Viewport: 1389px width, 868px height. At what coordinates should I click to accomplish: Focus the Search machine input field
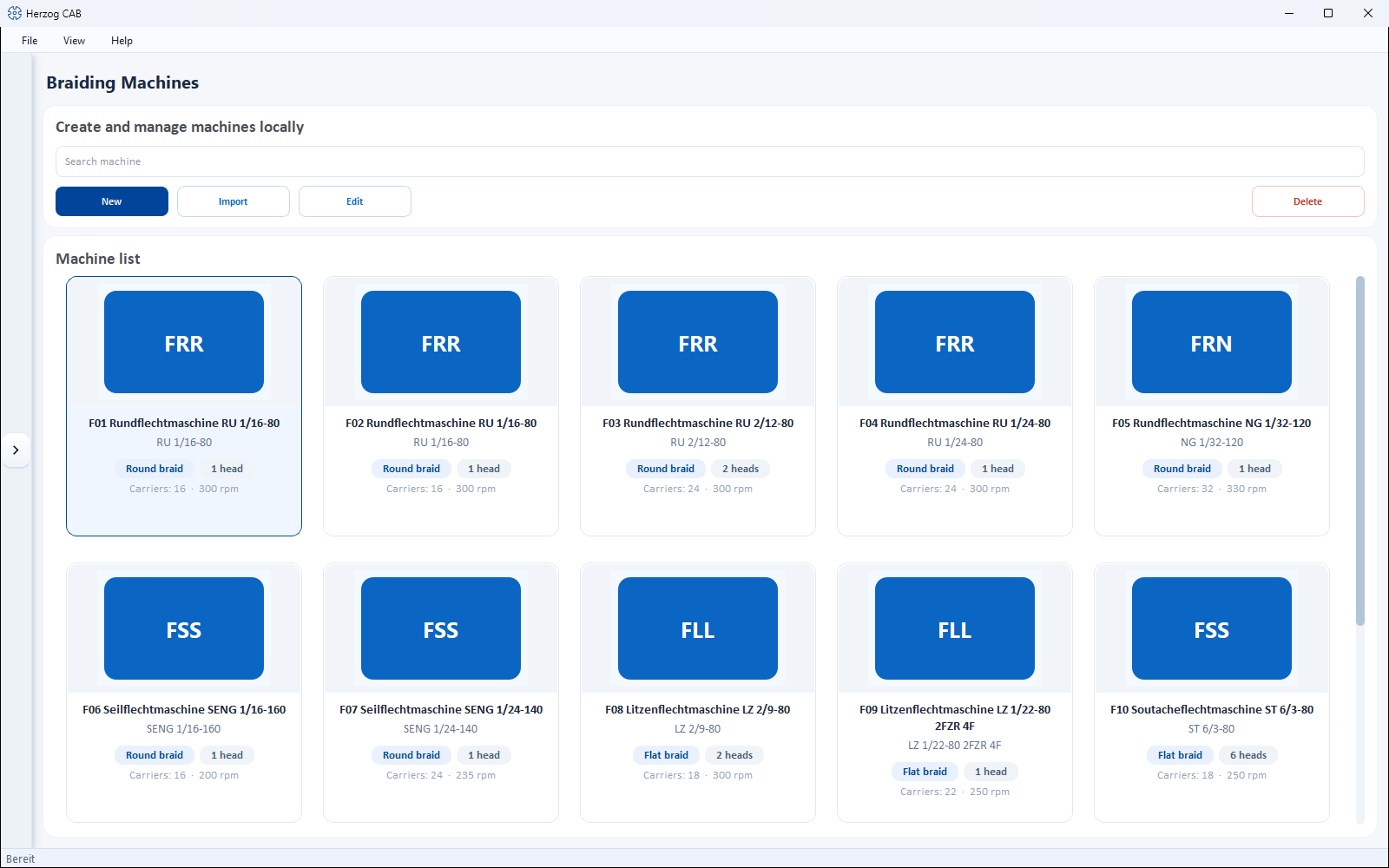(x=710, y=161)
